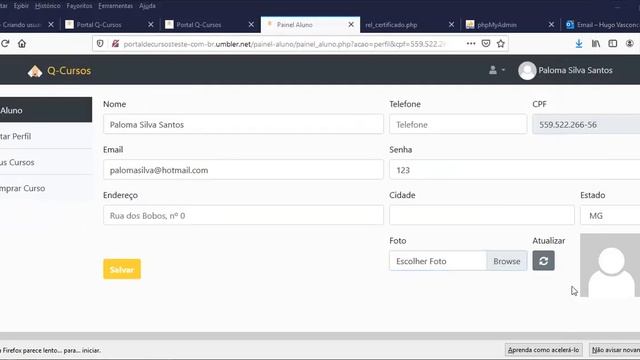640x360 pixels.
Task: Close the Painel Aluno tab
Action: pos(351,24)
